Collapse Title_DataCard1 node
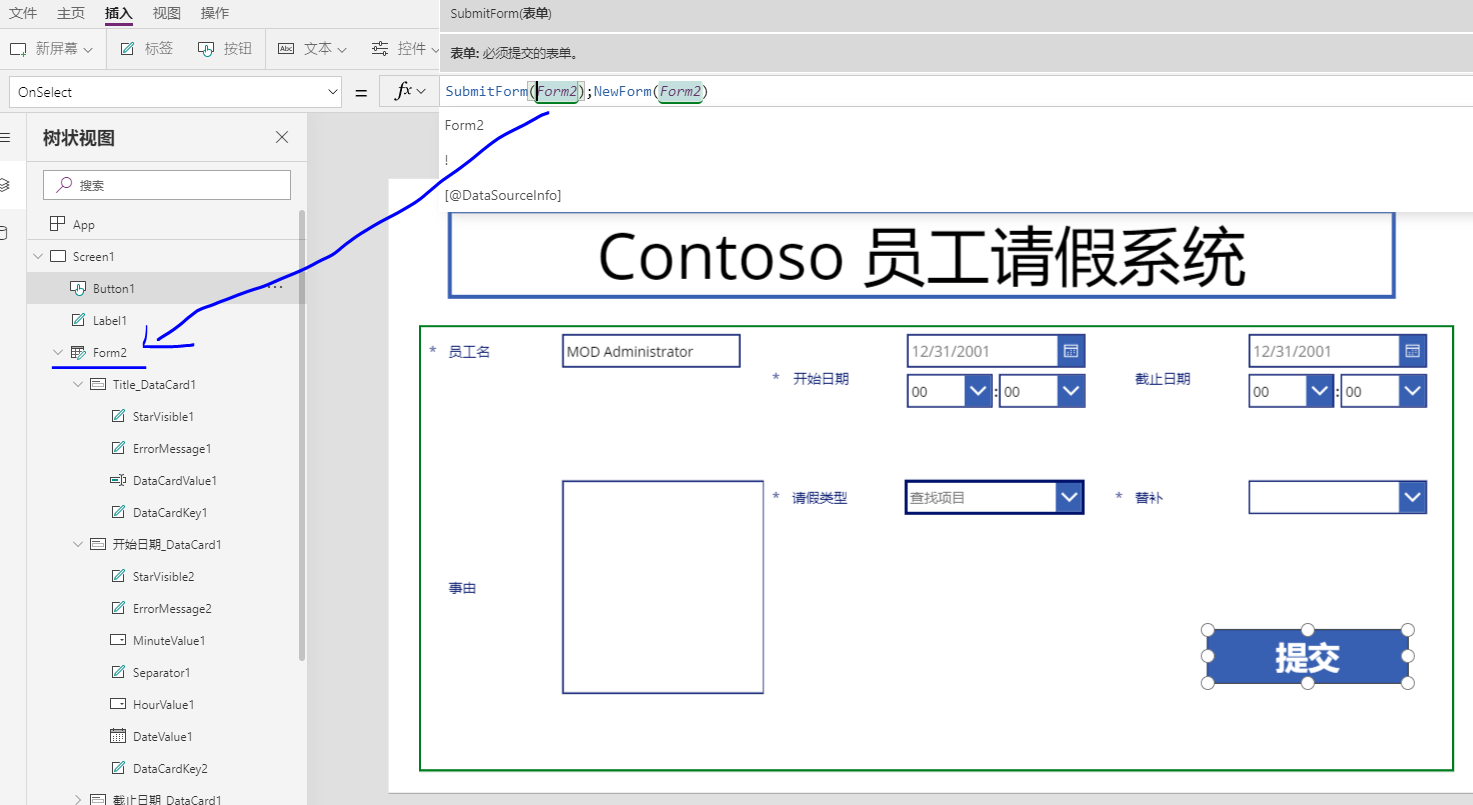Viewport: 1473px width, 805px height. pos(78,384)
